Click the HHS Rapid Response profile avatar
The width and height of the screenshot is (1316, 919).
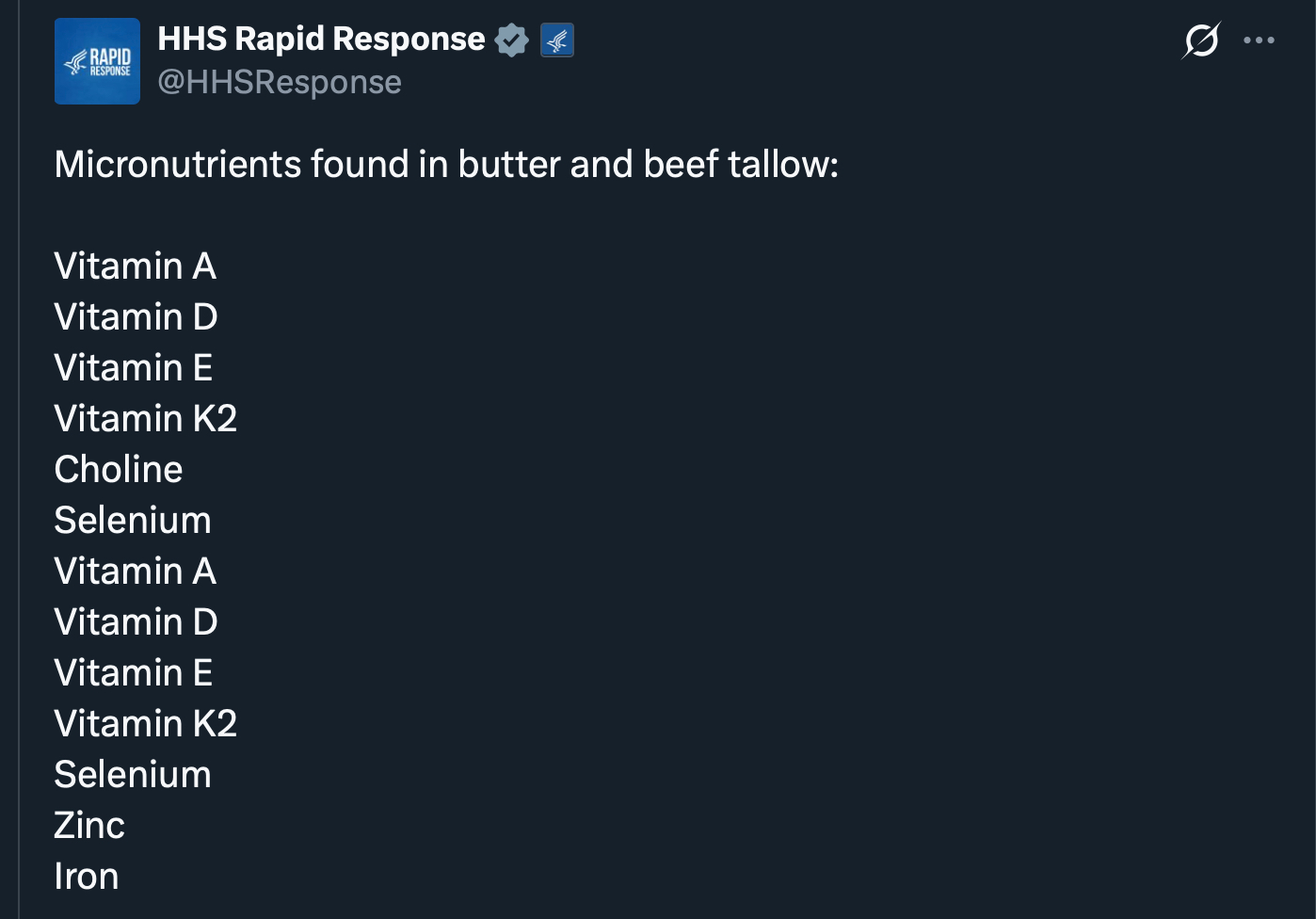point(97,61)
